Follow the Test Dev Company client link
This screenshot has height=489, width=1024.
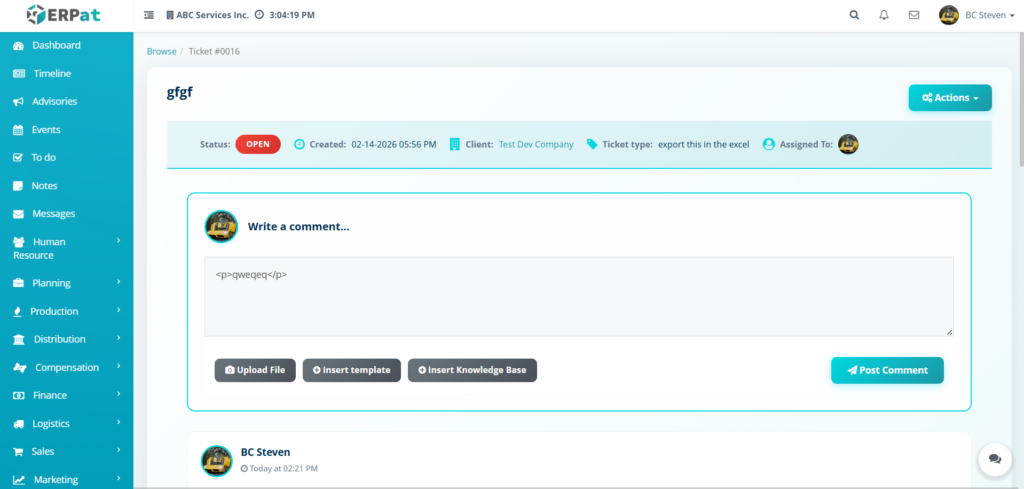pyautogui.click(x=536, y=144)
